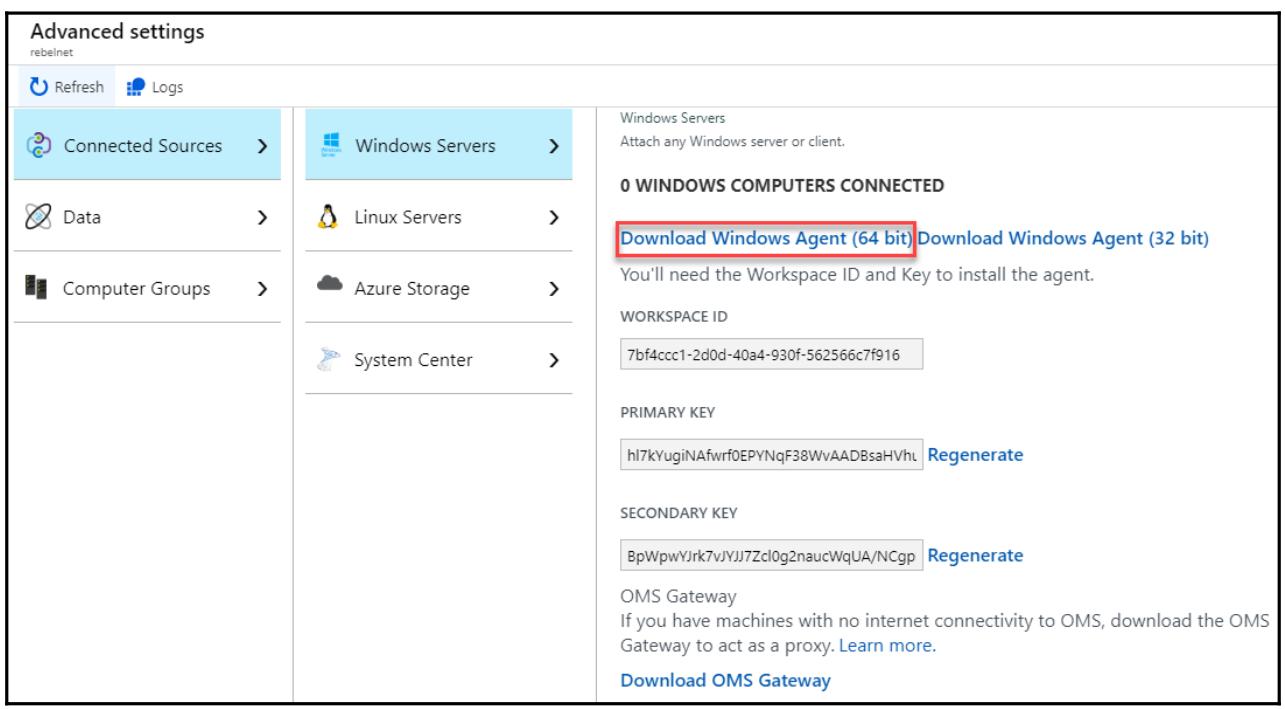This screenshot has width=1285, height=709.
Task: Expand Computer Groups chevron arrow
Action: 261,289
